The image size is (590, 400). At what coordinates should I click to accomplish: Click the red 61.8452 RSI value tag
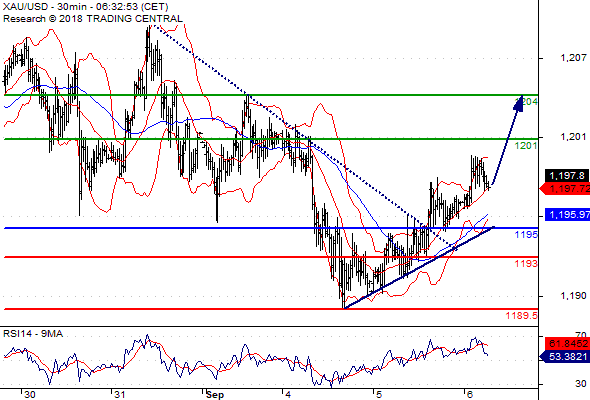point(567,343)
